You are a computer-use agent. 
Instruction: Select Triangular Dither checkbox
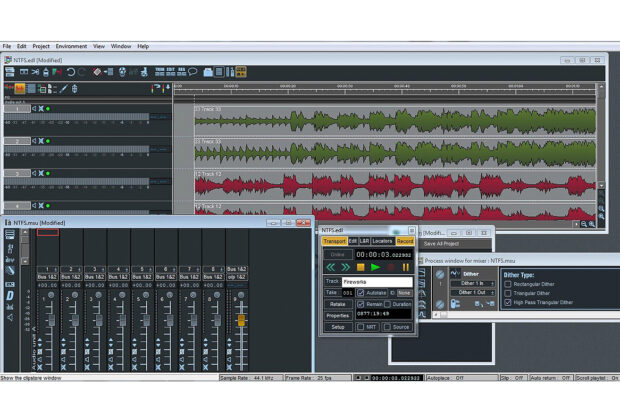tap(508, 293)
